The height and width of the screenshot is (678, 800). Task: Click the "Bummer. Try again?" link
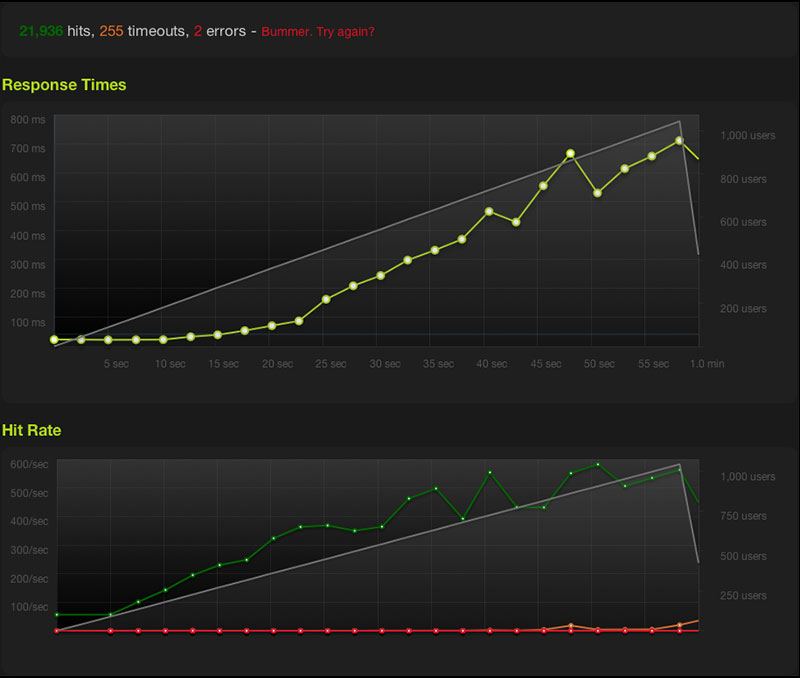click(x=318, y=32)
